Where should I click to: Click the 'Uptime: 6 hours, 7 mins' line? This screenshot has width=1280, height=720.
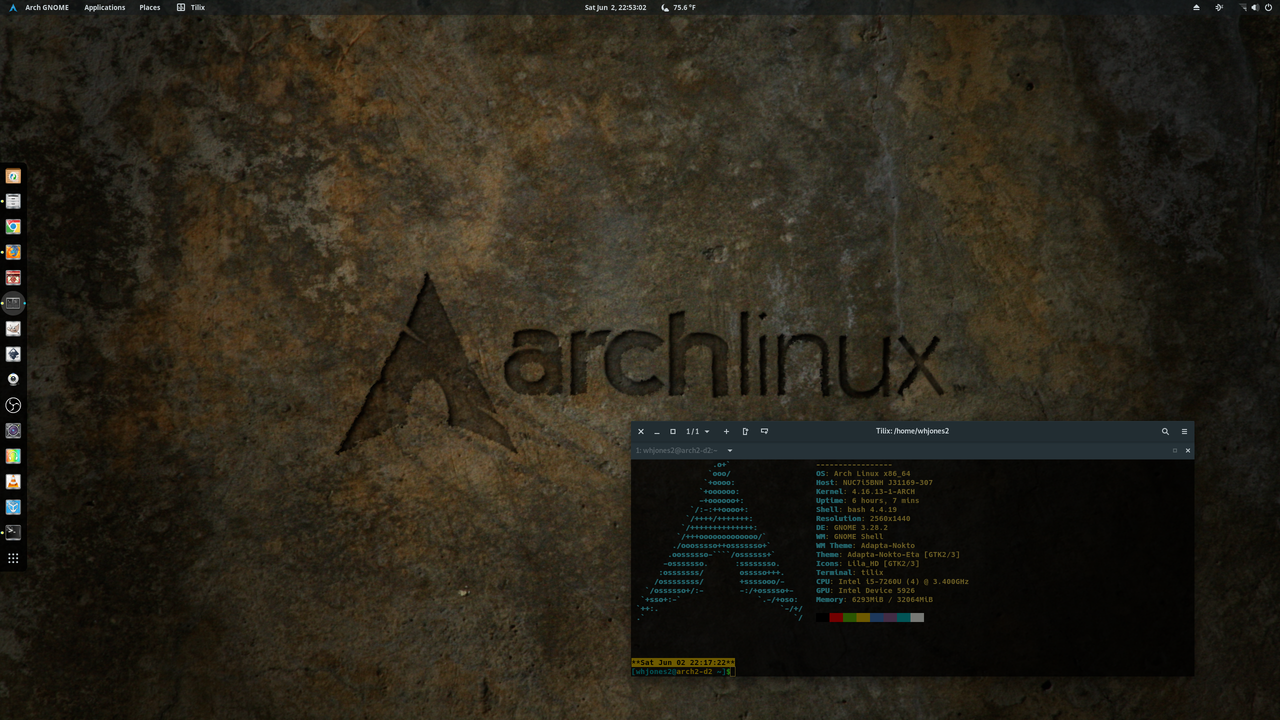click(x=867, y=501)
